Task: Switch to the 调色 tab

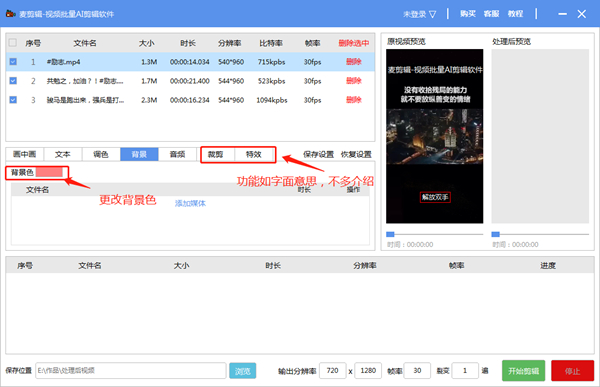Action: tap(101, 154)
